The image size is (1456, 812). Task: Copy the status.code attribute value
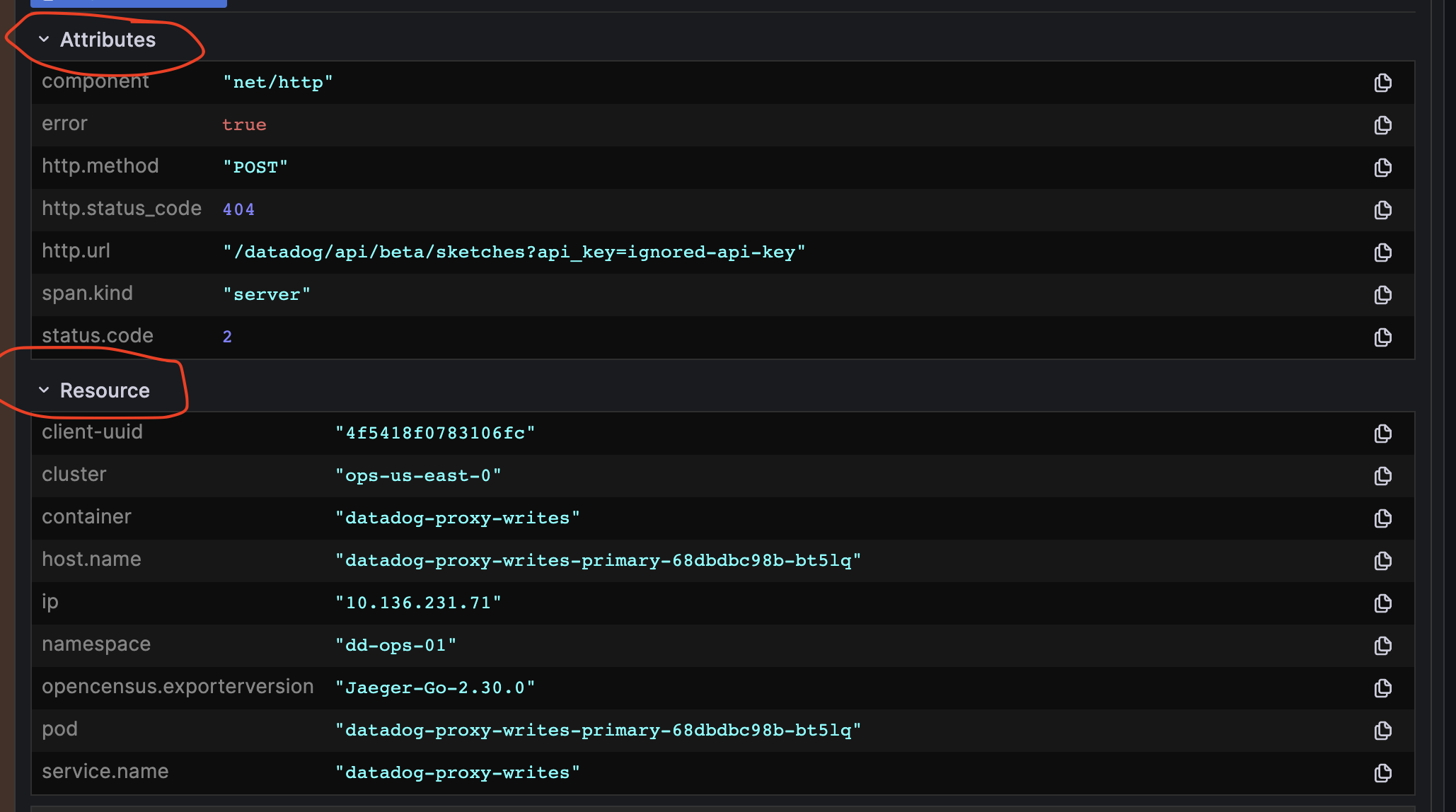[1382, 337]
